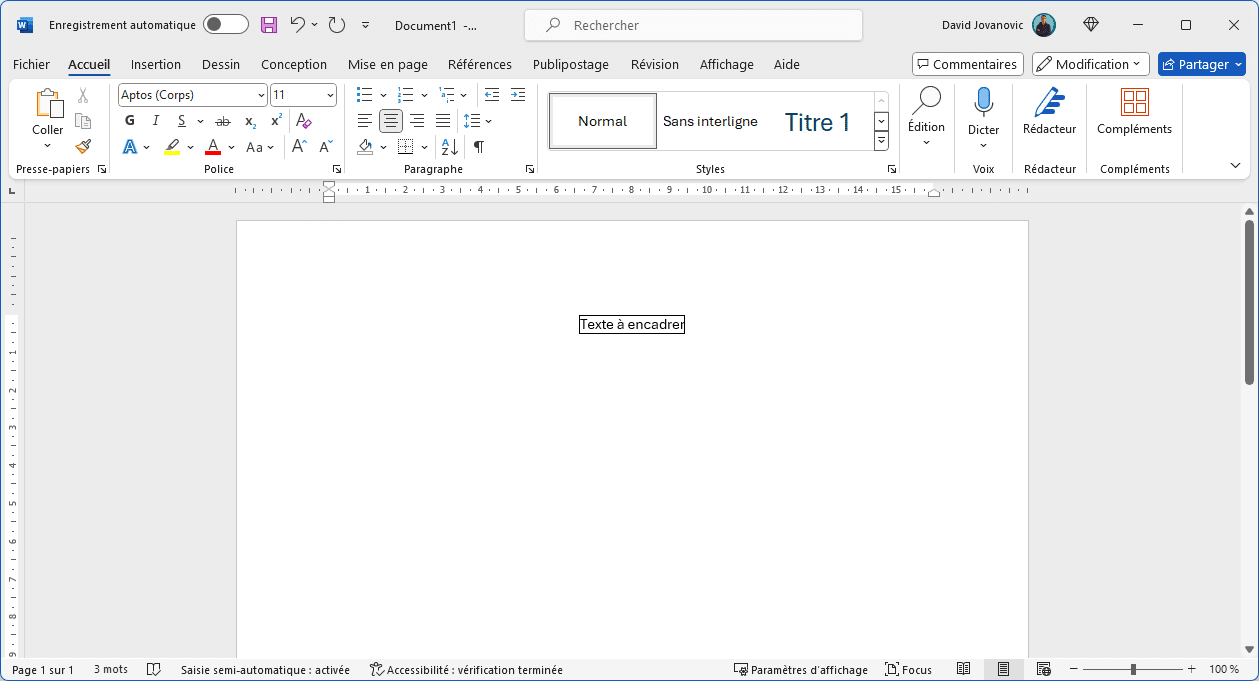The image size is (1259, 681).
Task: Switch to the Dessin tab
Action: [x=221, y=64]
